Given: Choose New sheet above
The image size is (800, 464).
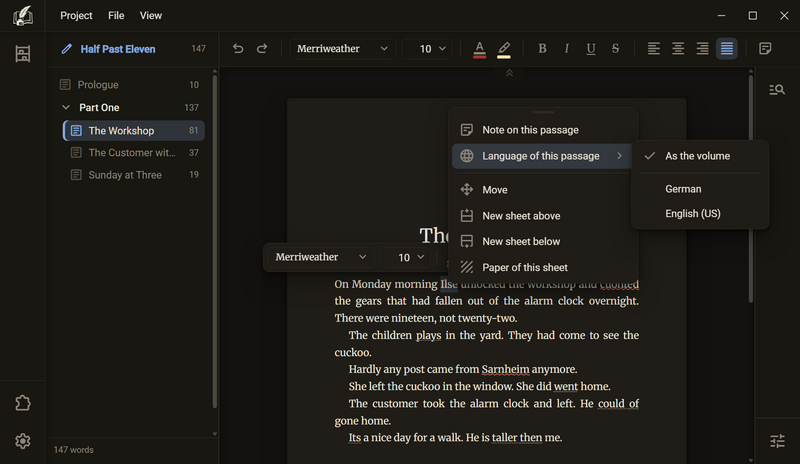Looking at the screenshot, I should tap(542, 216).
